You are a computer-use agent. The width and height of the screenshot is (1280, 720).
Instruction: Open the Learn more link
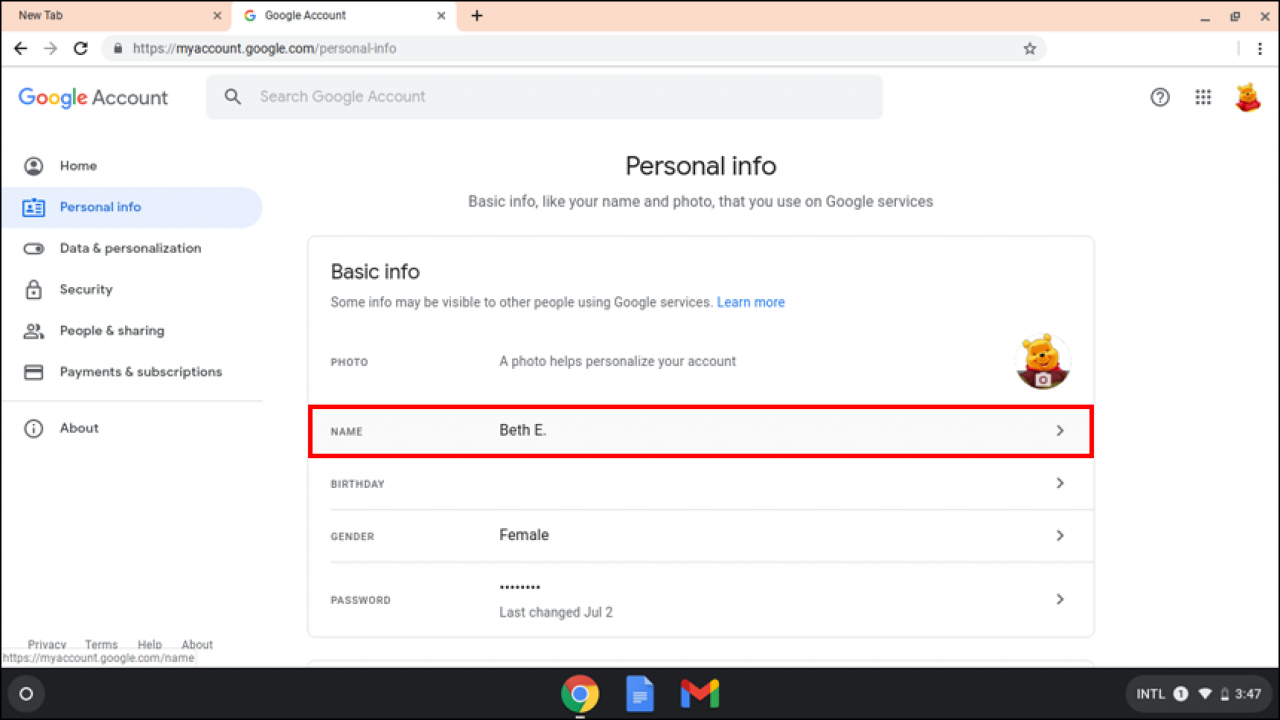(751, 302)
